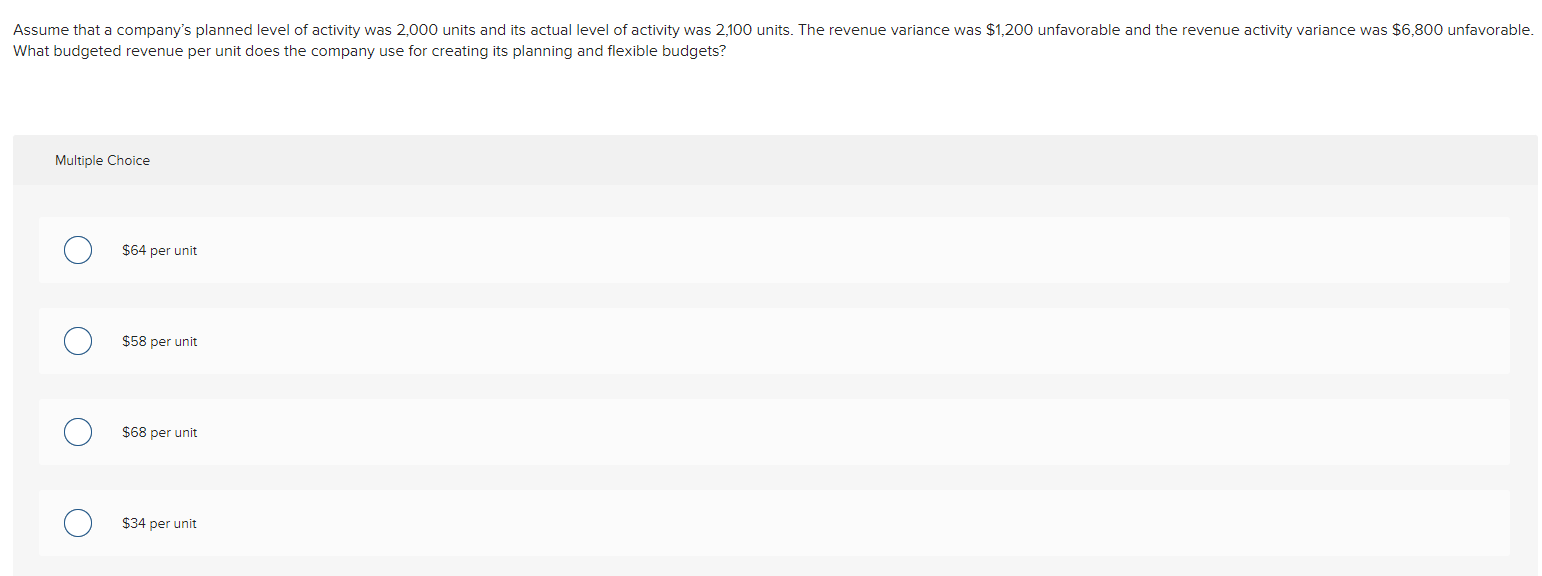Image resolution: width=1542 pixels, height=576 pixels.
Task: Select the $68 per unit radio button
Action: [77, 431]
